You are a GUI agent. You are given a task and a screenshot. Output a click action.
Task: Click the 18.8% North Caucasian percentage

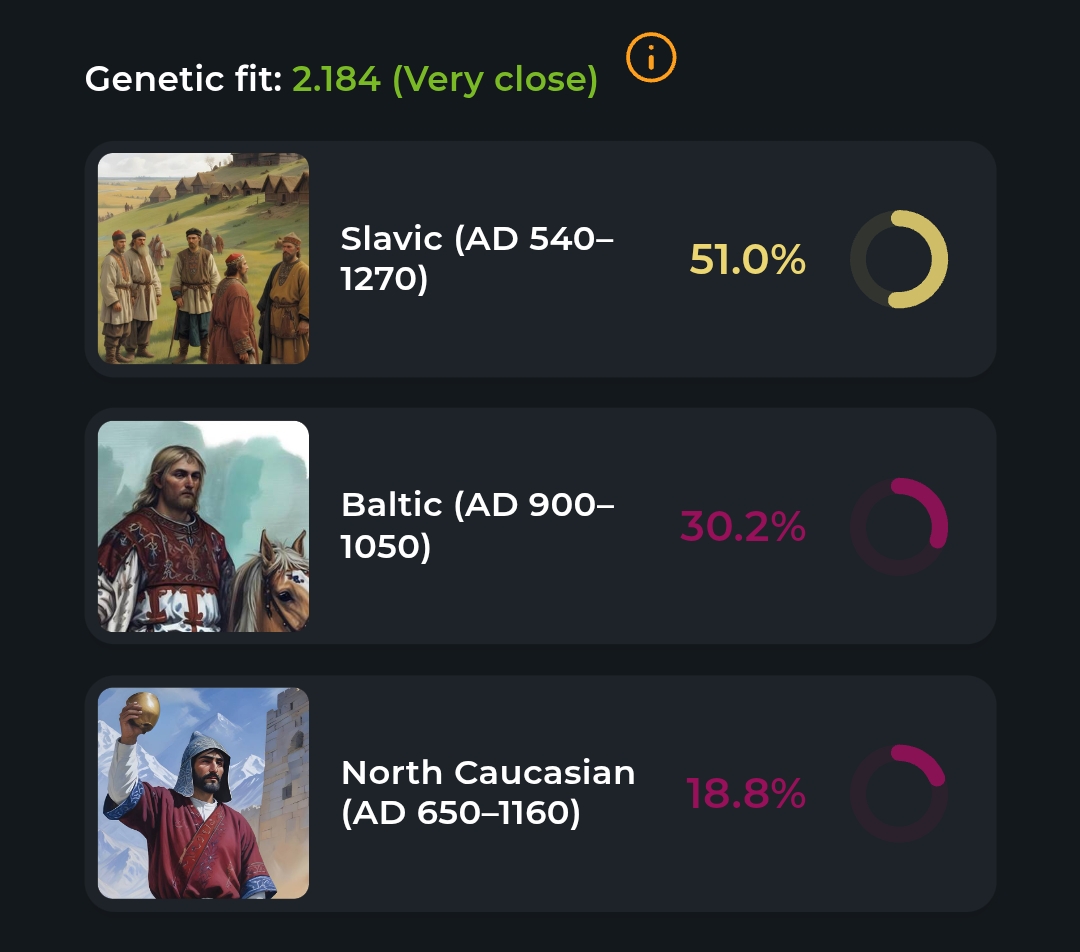tap(745, 794)
